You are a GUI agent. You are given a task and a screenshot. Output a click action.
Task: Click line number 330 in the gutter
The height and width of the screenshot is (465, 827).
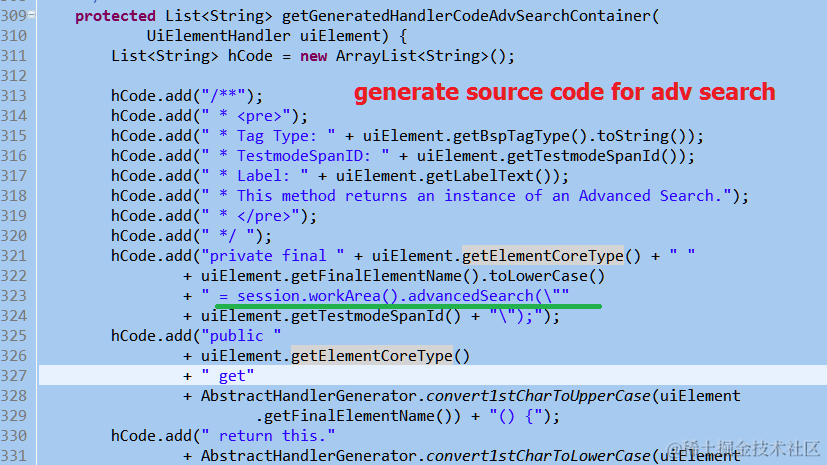[x=14, y=436]
